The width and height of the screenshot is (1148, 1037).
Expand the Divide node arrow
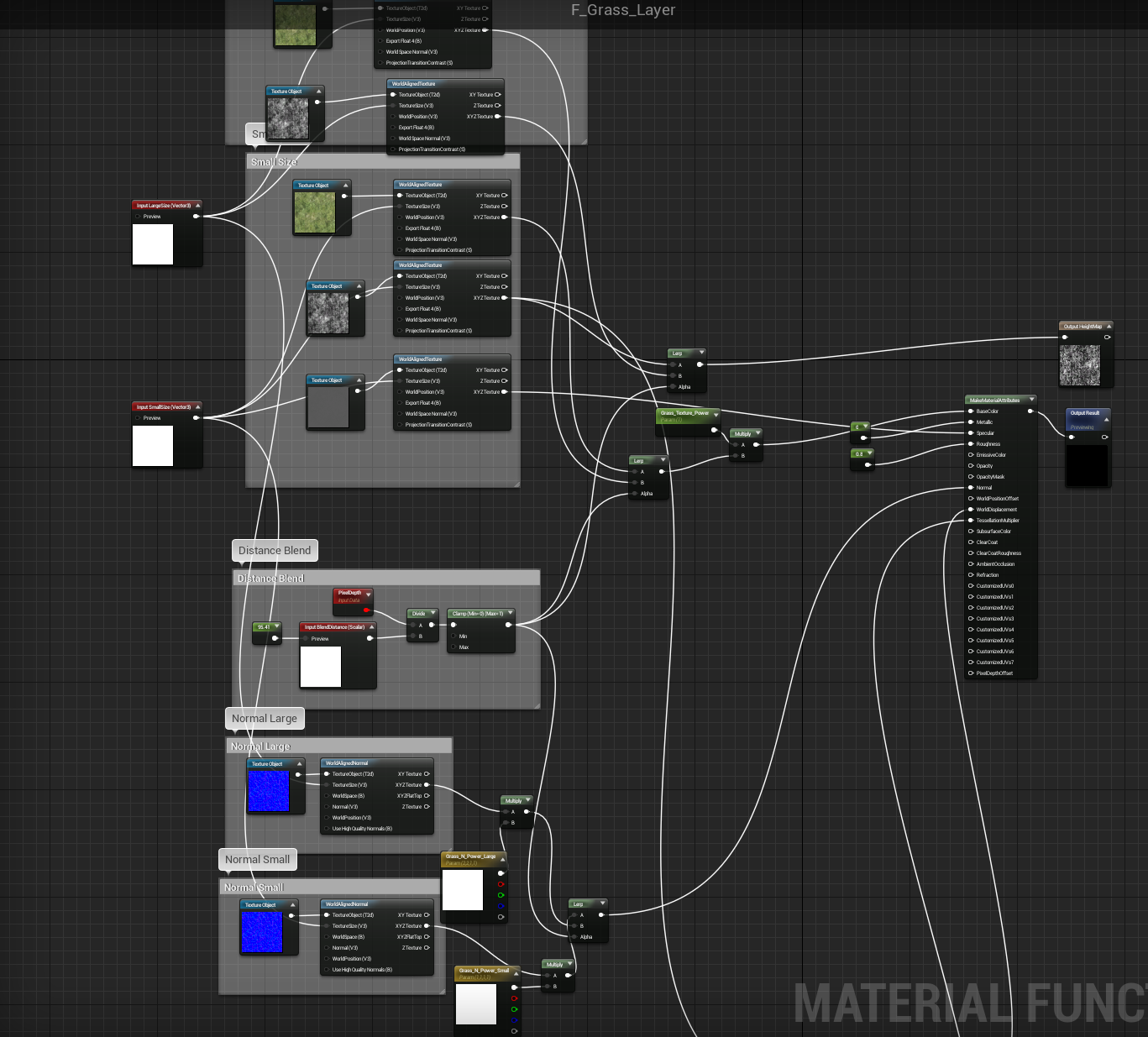point(433,613)
